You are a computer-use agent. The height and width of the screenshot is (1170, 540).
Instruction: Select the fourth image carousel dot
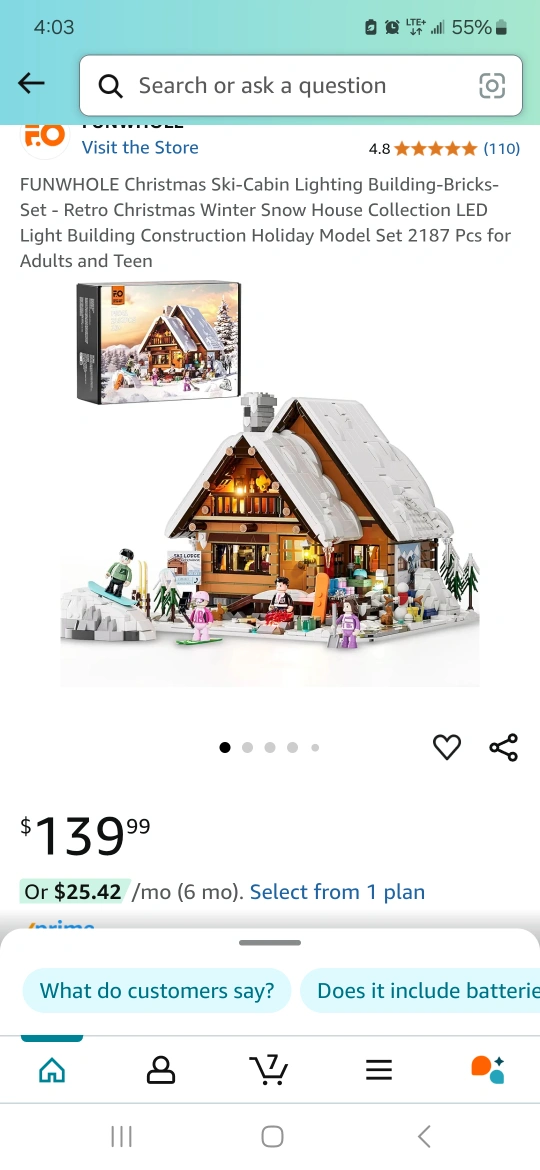292,748
